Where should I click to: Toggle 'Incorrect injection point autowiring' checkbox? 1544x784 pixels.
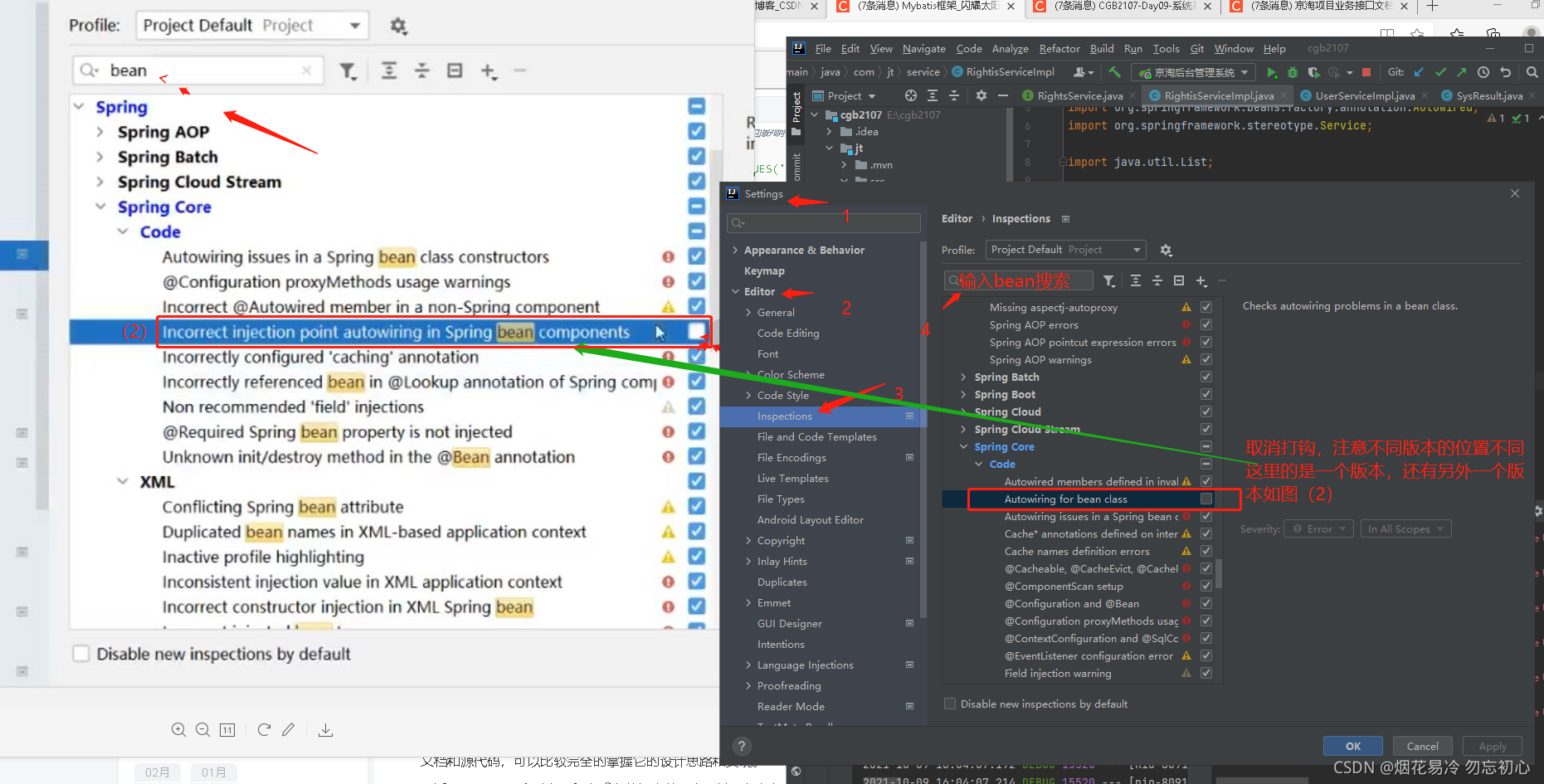(696, 332)
